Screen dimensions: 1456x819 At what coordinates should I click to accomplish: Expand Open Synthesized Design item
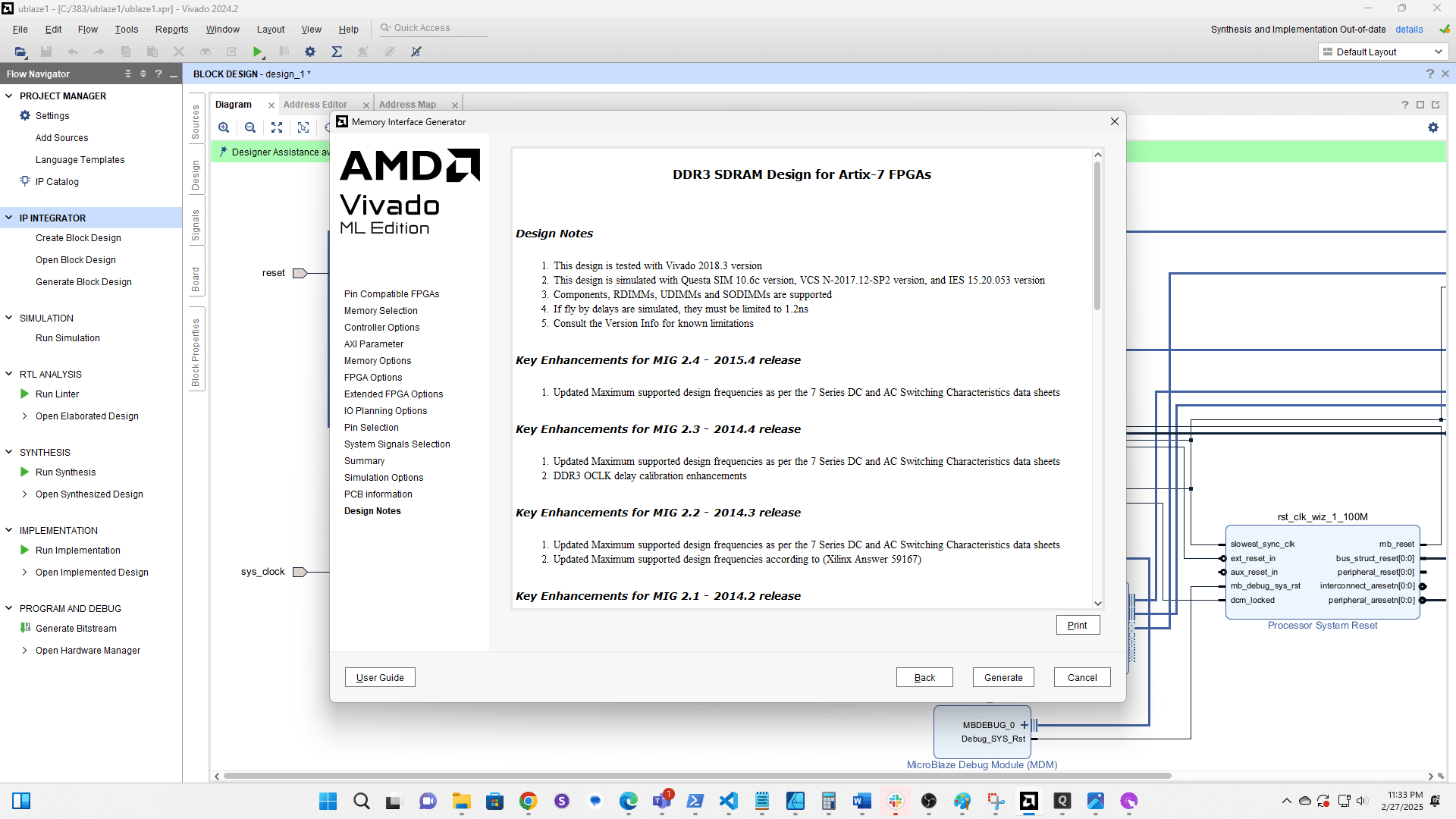point(24,494)
